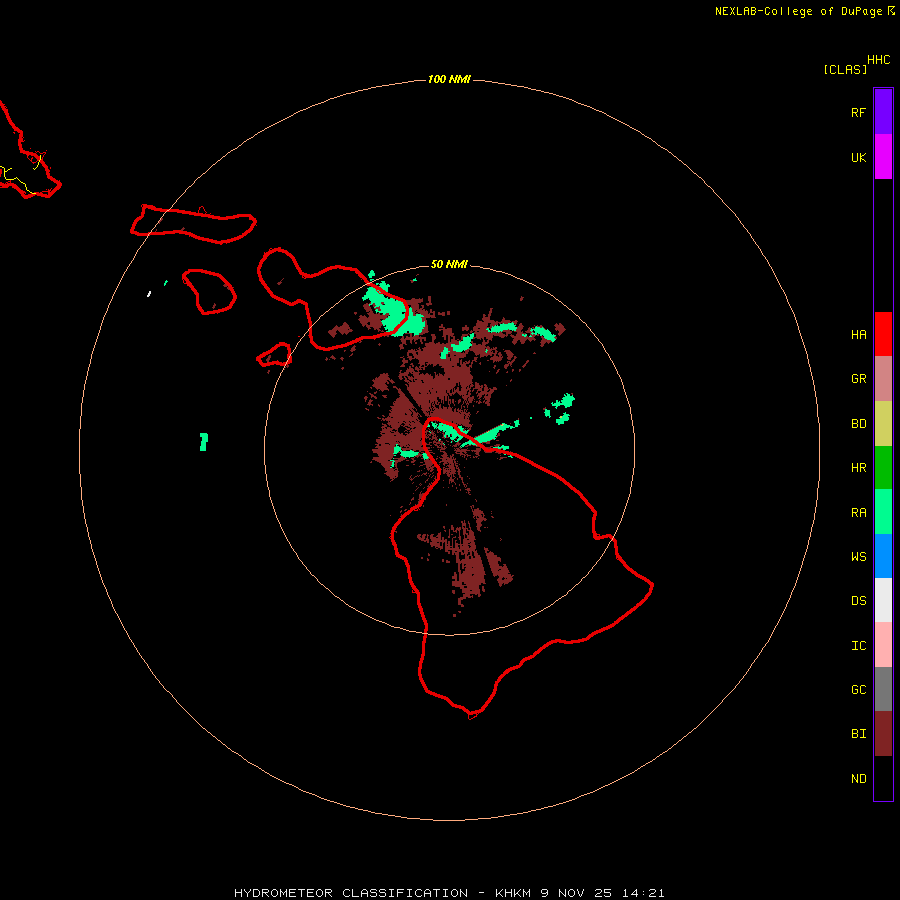Click the BI legend label
The width and height of the screenshot is (900, 900).
pyautogui.click(x=858, y=734)
